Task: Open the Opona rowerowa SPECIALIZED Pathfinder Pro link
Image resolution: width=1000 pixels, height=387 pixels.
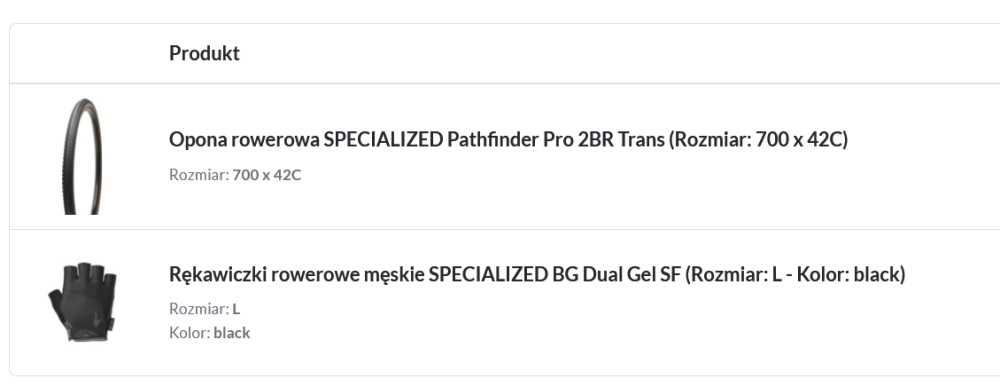Action: [508, 139]
